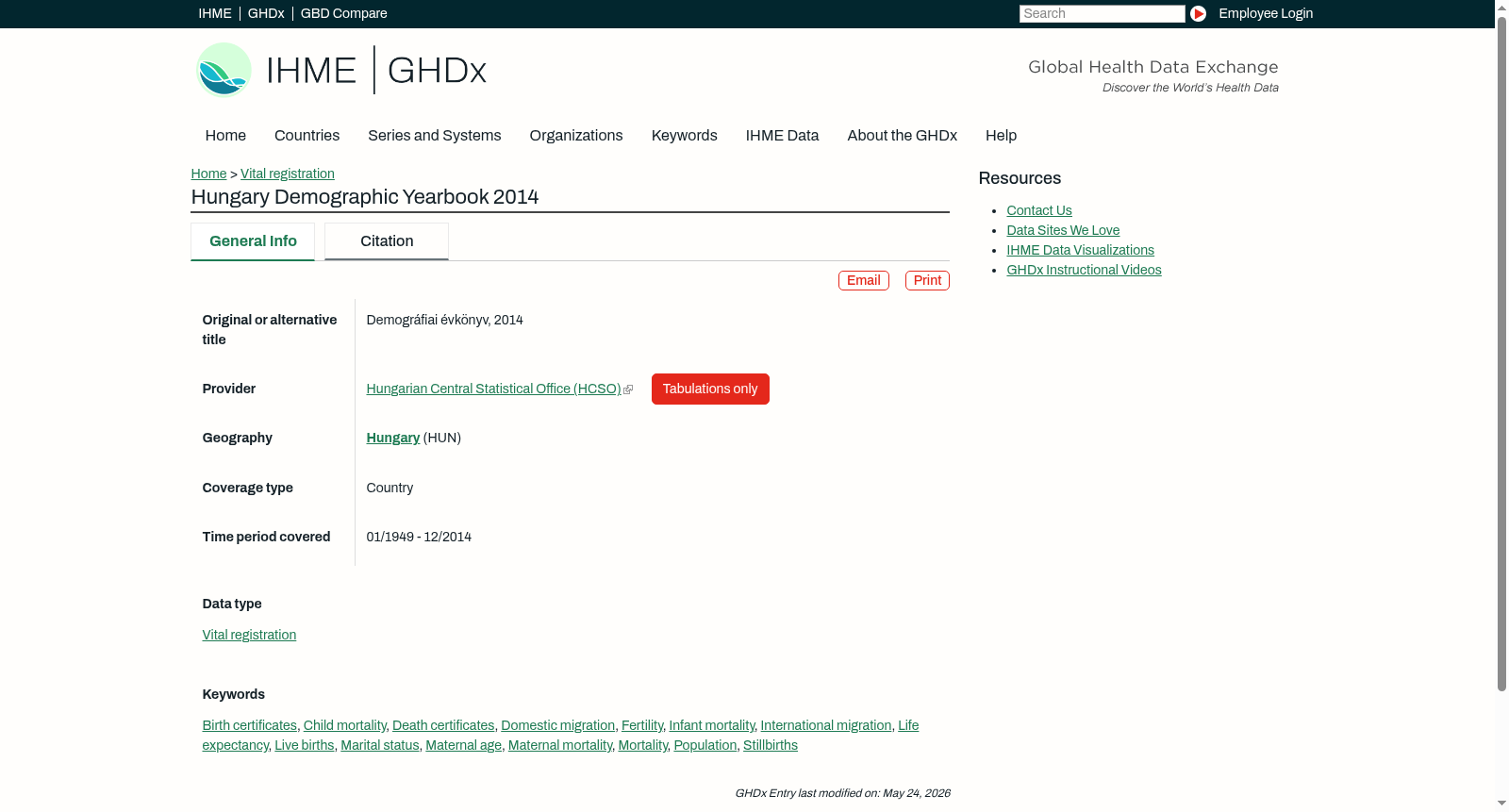The image size is (1509, 812).
Task: Click the scrollbar up arrow
Action: tap(1501, 8)
